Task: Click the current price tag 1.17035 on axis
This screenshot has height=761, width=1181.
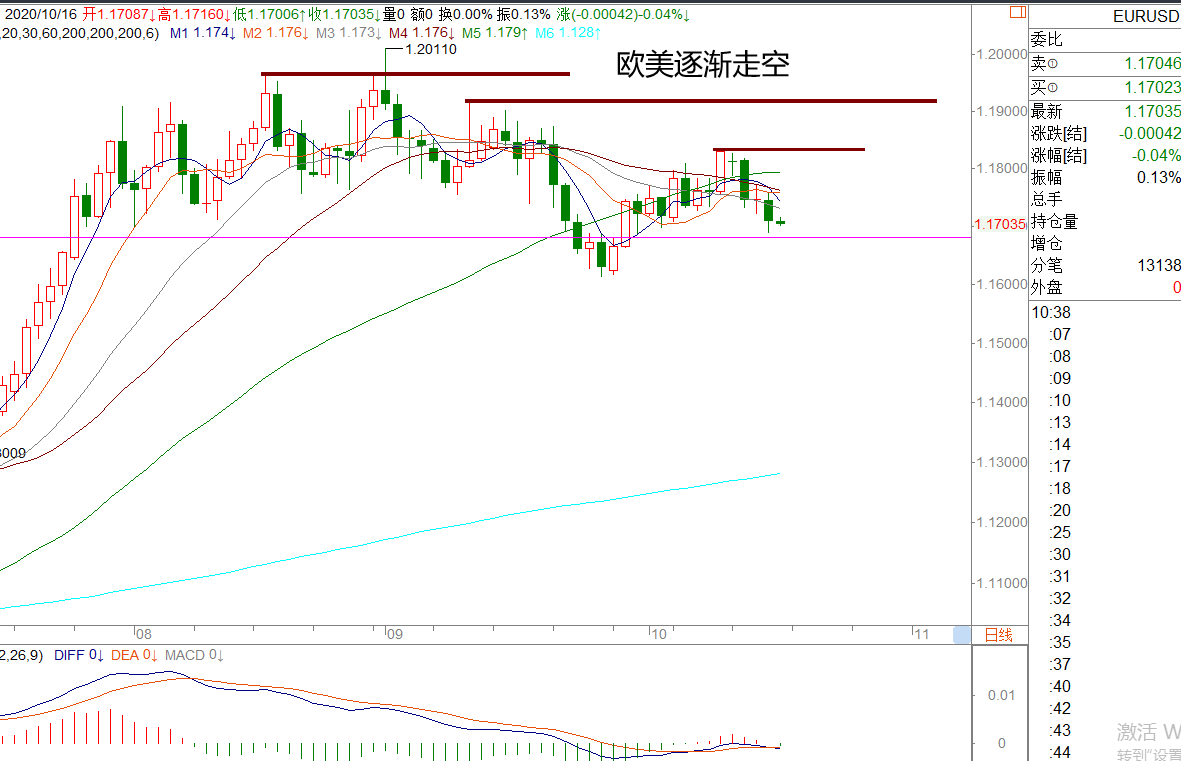Action: (999, 225)
